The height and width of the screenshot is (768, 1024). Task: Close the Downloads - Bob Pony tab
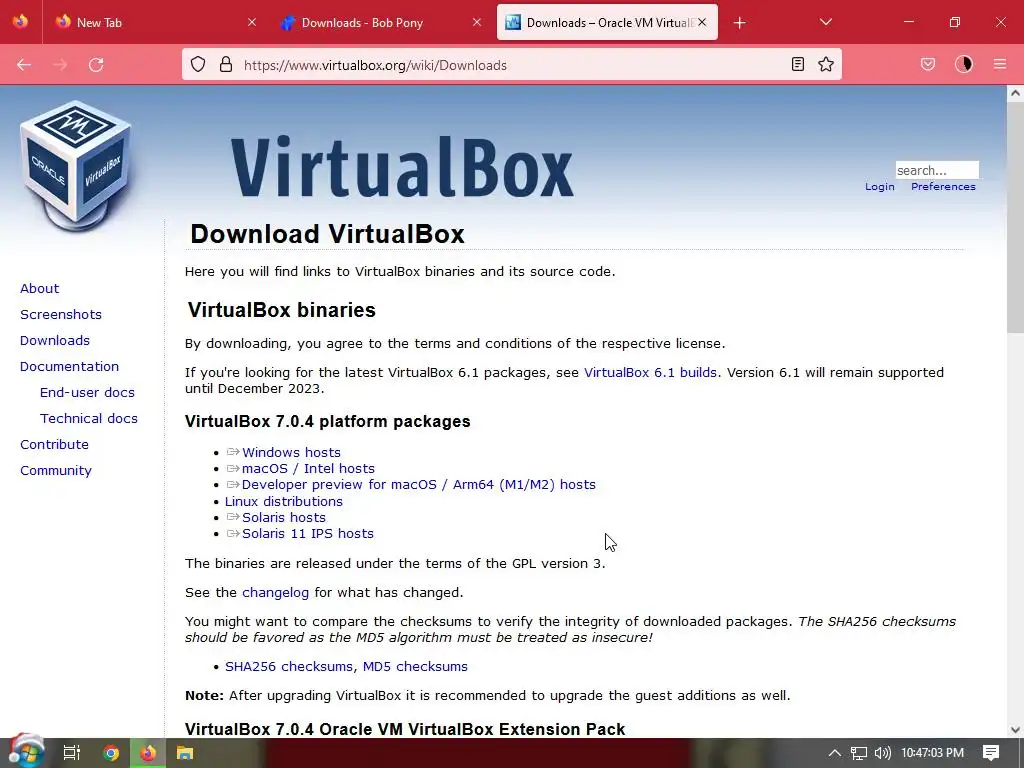pos(477,22)
